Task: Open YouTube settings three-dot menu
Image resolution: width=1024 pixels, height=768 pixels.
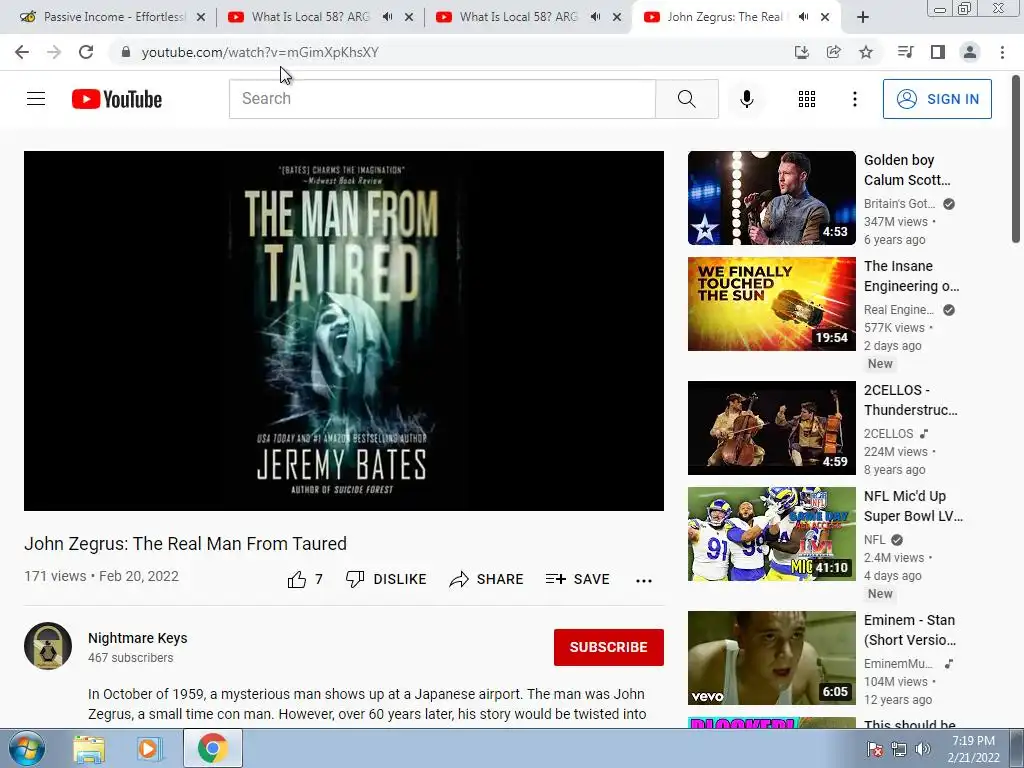Action: click(x=854, y=99)
